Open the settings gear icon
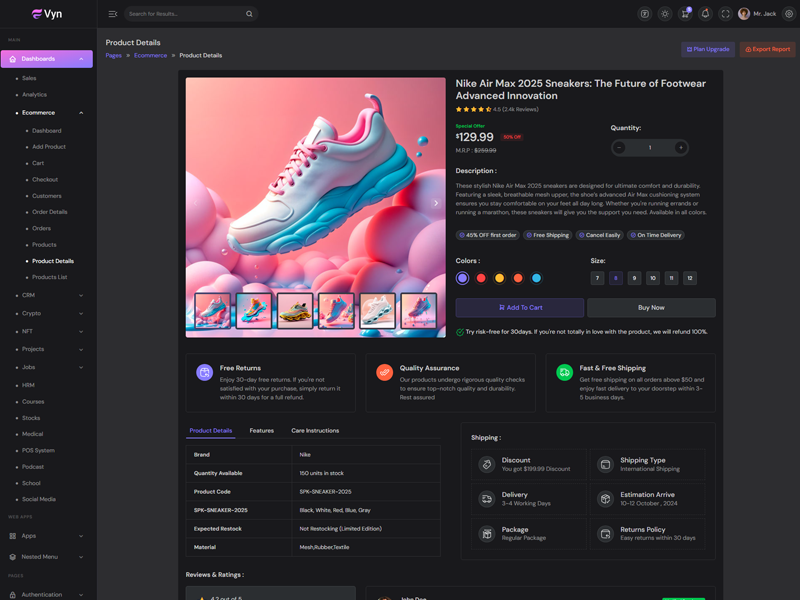 (x=789, y=14)
